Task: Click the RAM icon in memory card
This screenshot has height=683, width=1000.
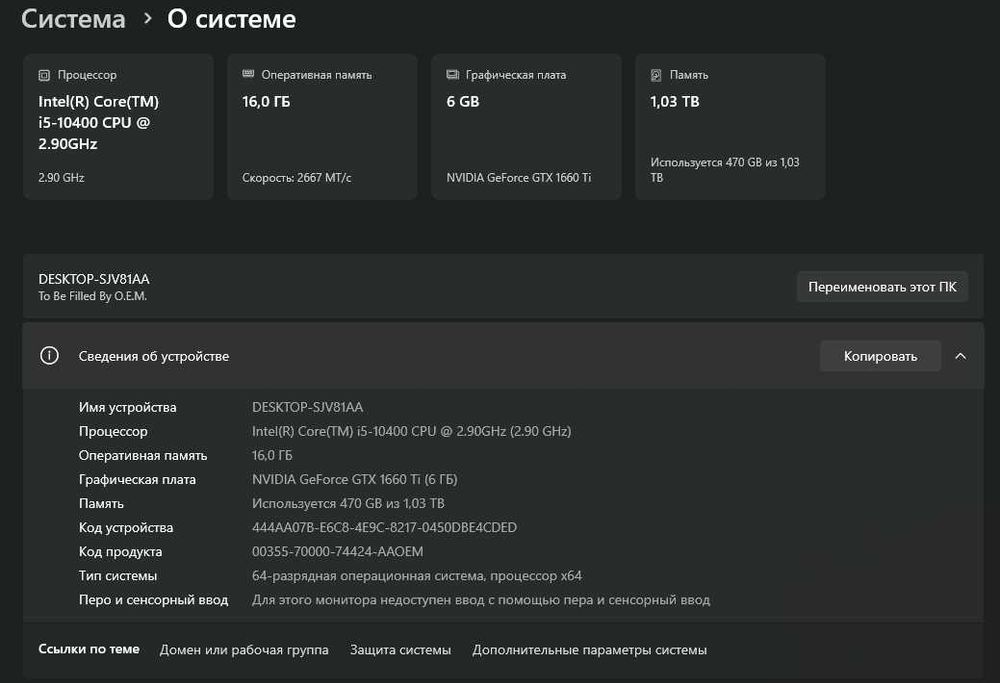Action: (248, 75)
